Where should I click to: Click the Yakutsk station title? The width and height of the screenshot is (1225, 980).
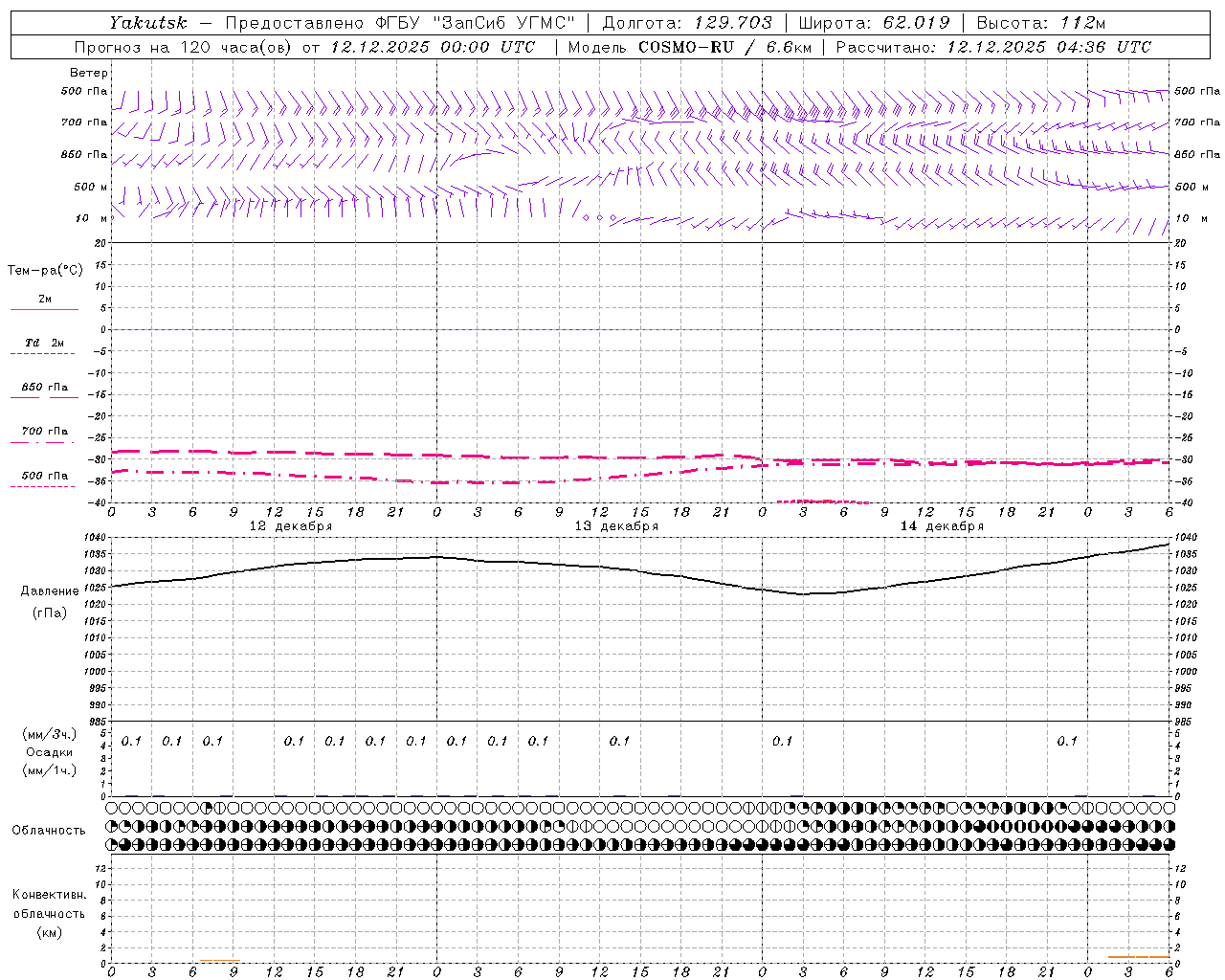pyautogui.click(x=147, y=23)
